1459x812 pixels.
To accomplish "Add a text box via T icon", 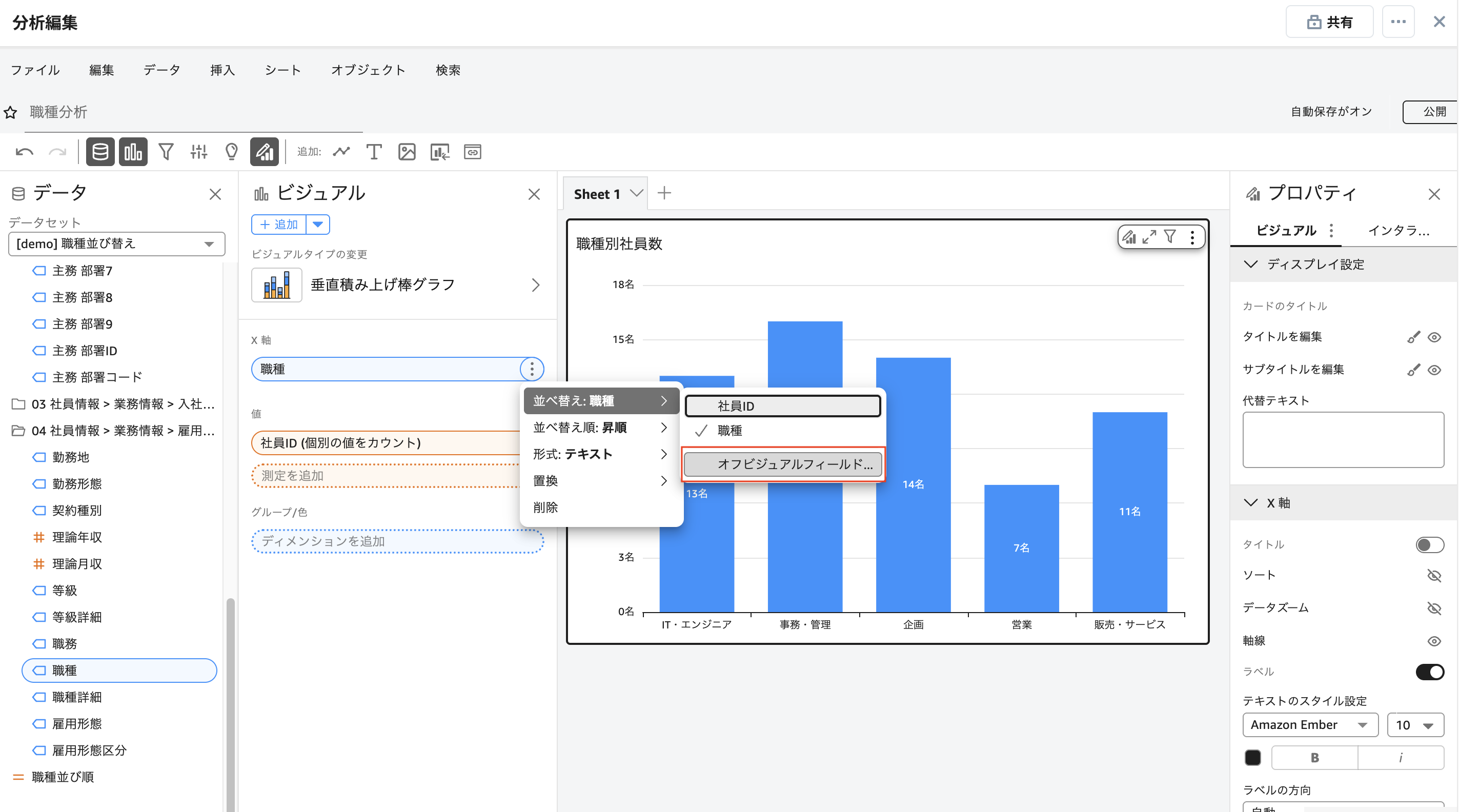I will coord(374,152).
